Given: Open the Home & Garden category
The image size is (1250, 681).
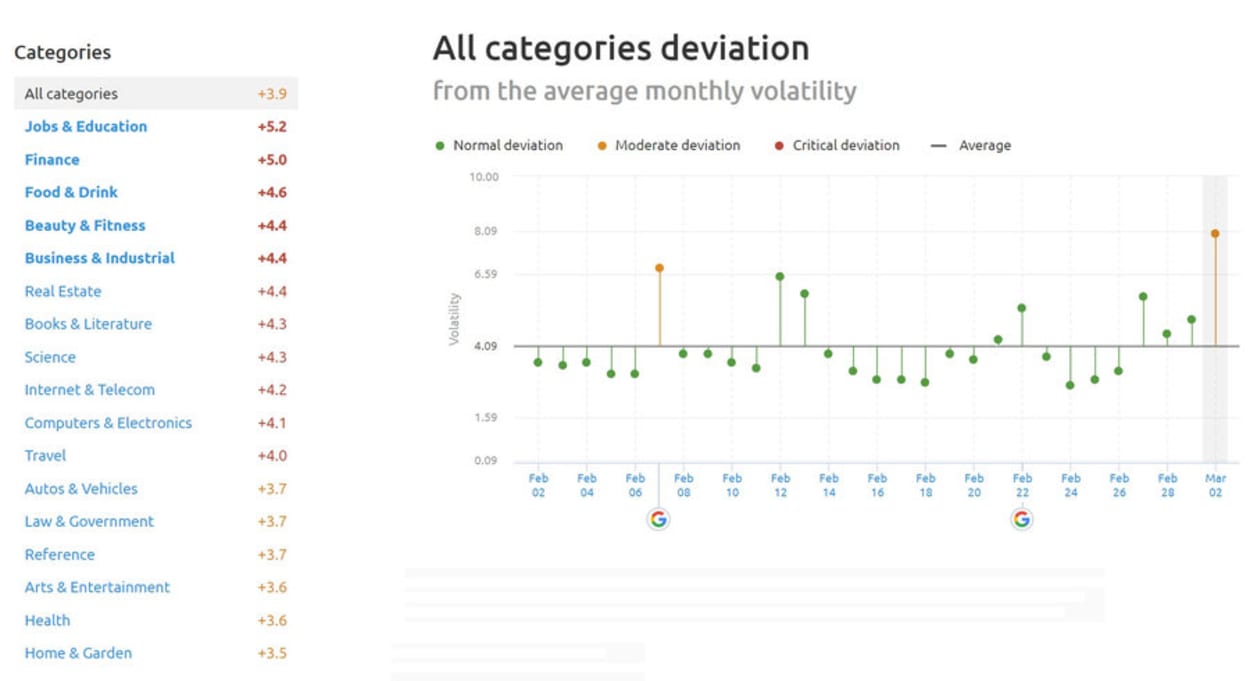Looking at the screenshot, I should (78, 653).
